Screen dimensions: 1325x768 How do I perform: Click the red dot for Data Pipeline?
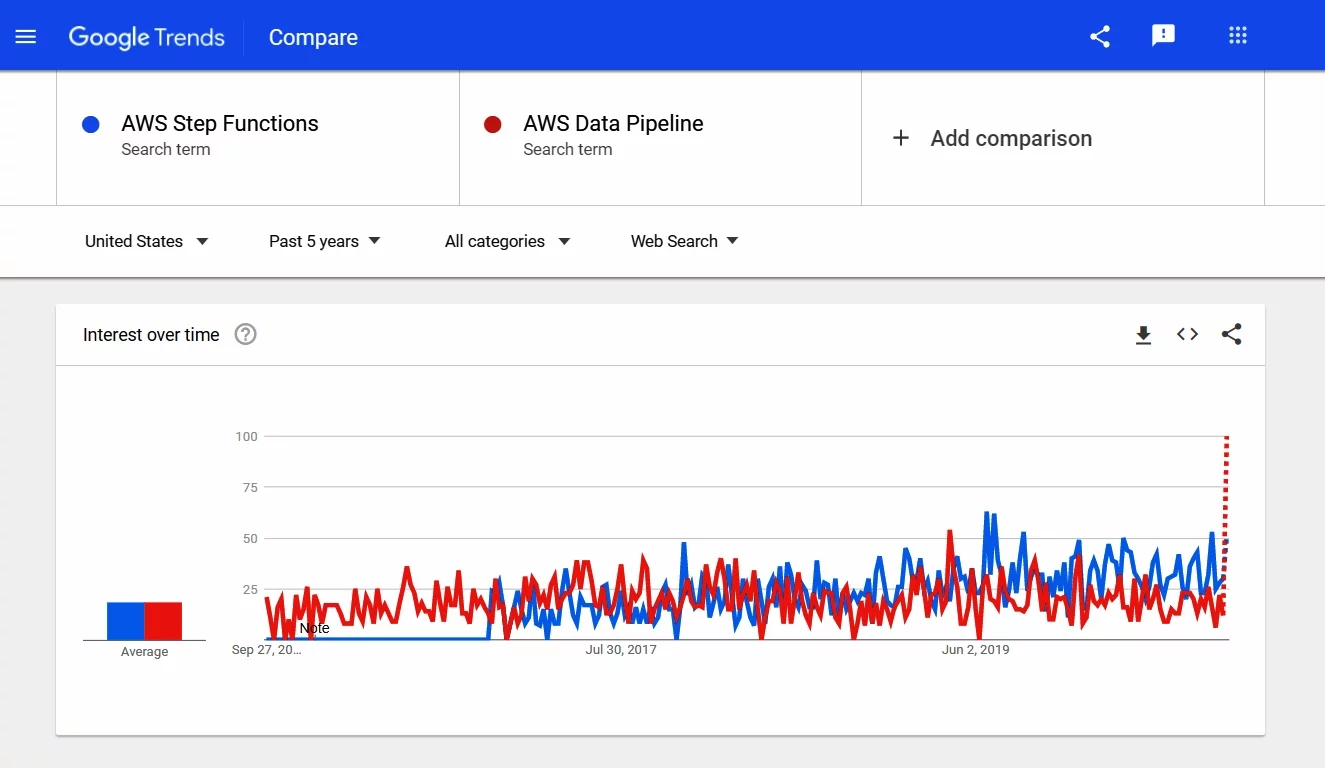click(492, 125)
